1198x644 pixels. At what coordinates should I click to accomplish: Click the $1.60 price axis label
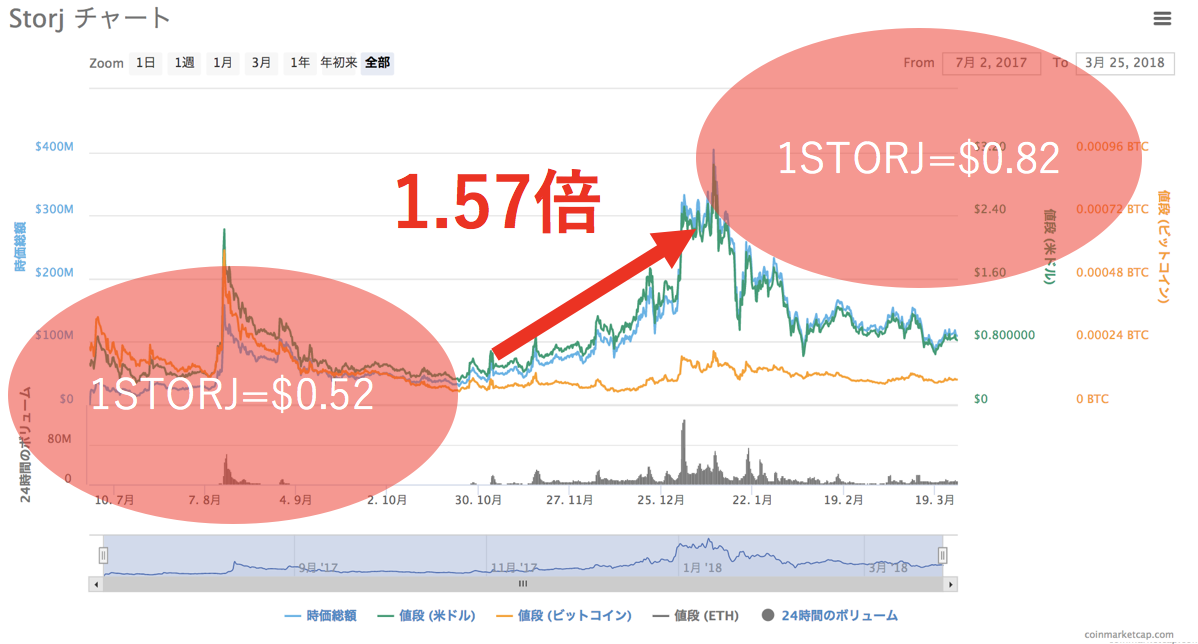(x=989, y=273)
